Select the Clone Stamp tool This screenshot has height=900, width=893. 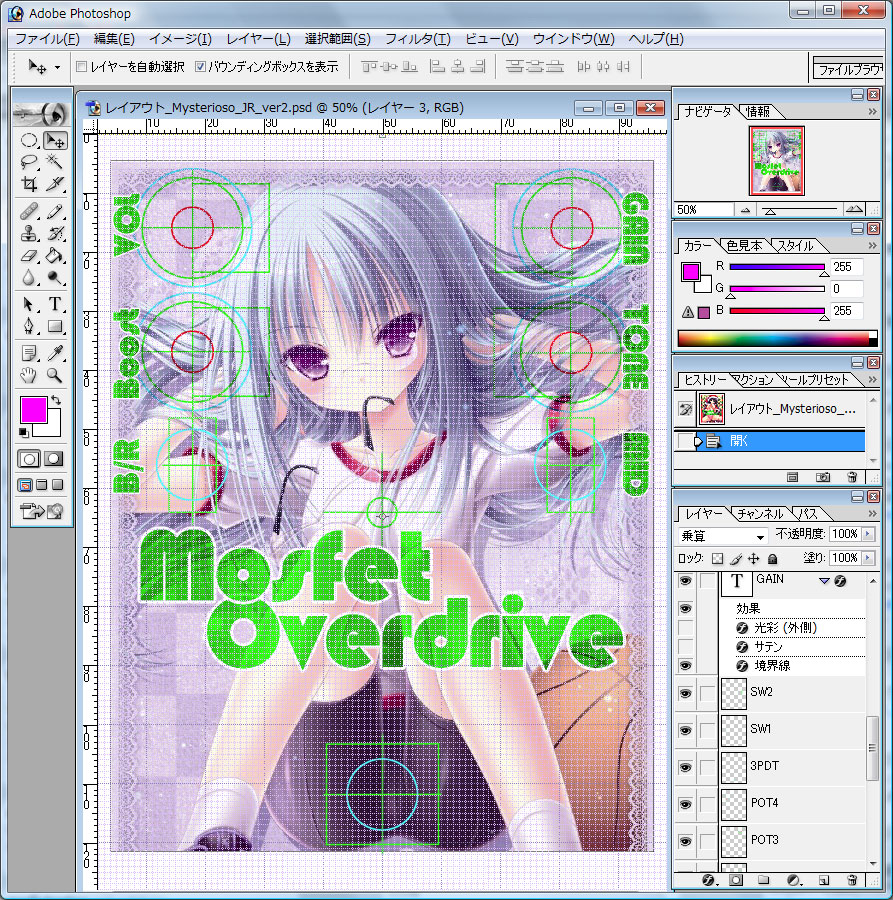coord(29,234)
